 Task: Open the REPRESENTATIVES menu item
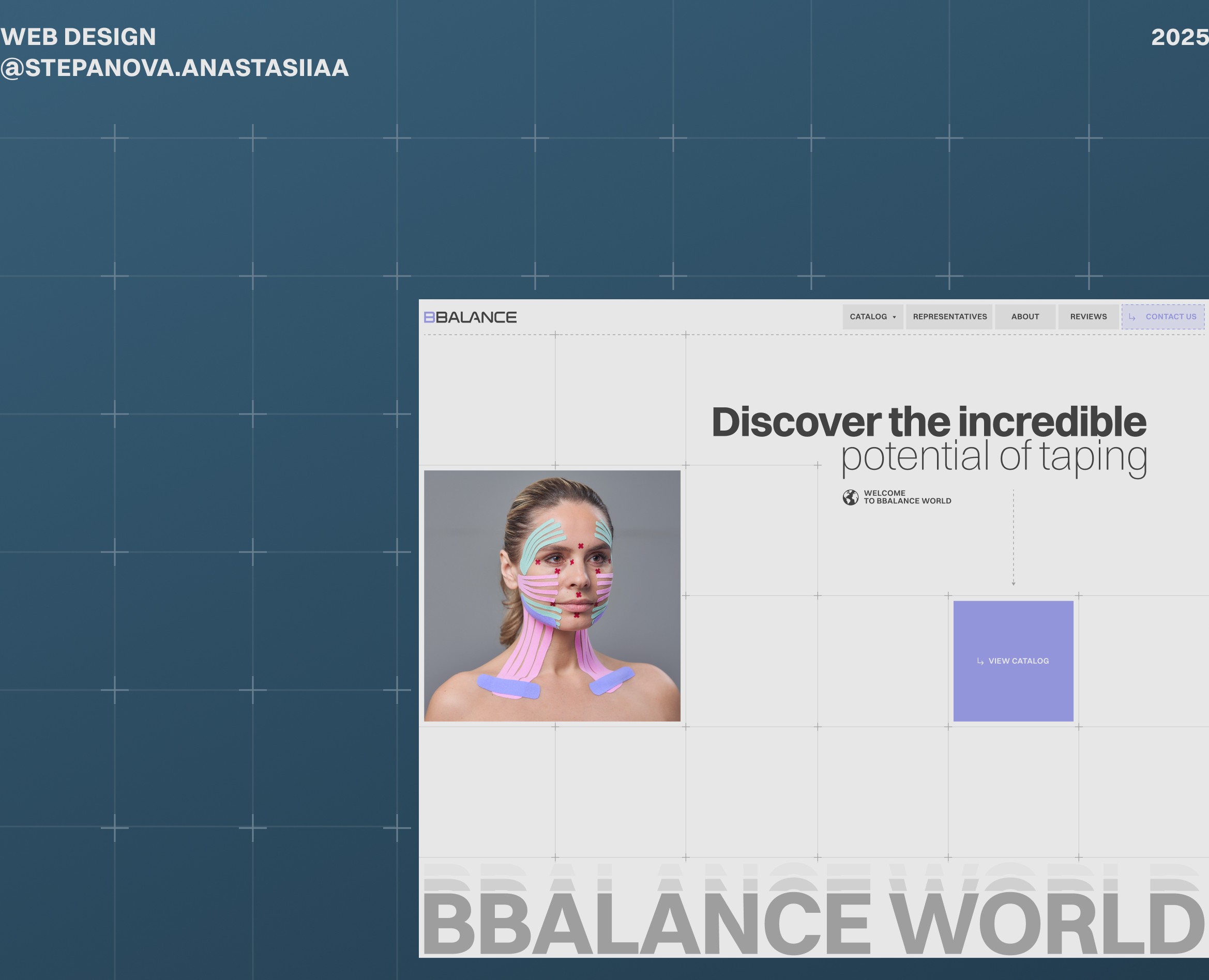[x=949, y=317]
